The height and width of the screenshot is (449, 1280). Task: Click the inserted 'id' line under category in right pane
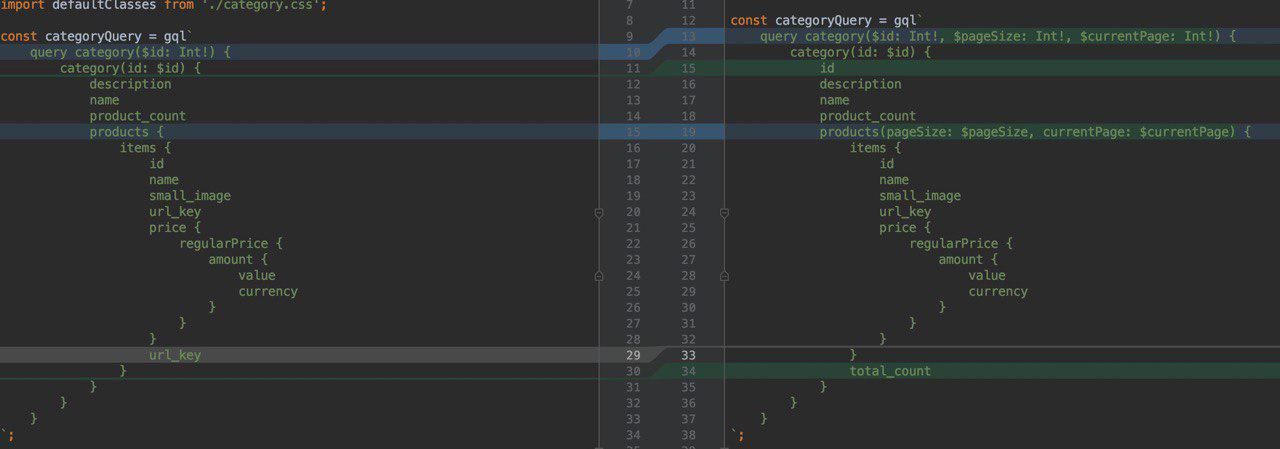(x=827, y=68)
